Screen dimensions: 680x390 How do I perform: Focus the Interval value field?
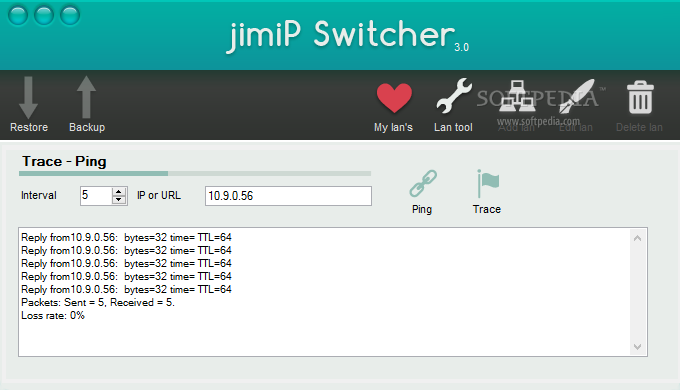click(x=96, y=196)
